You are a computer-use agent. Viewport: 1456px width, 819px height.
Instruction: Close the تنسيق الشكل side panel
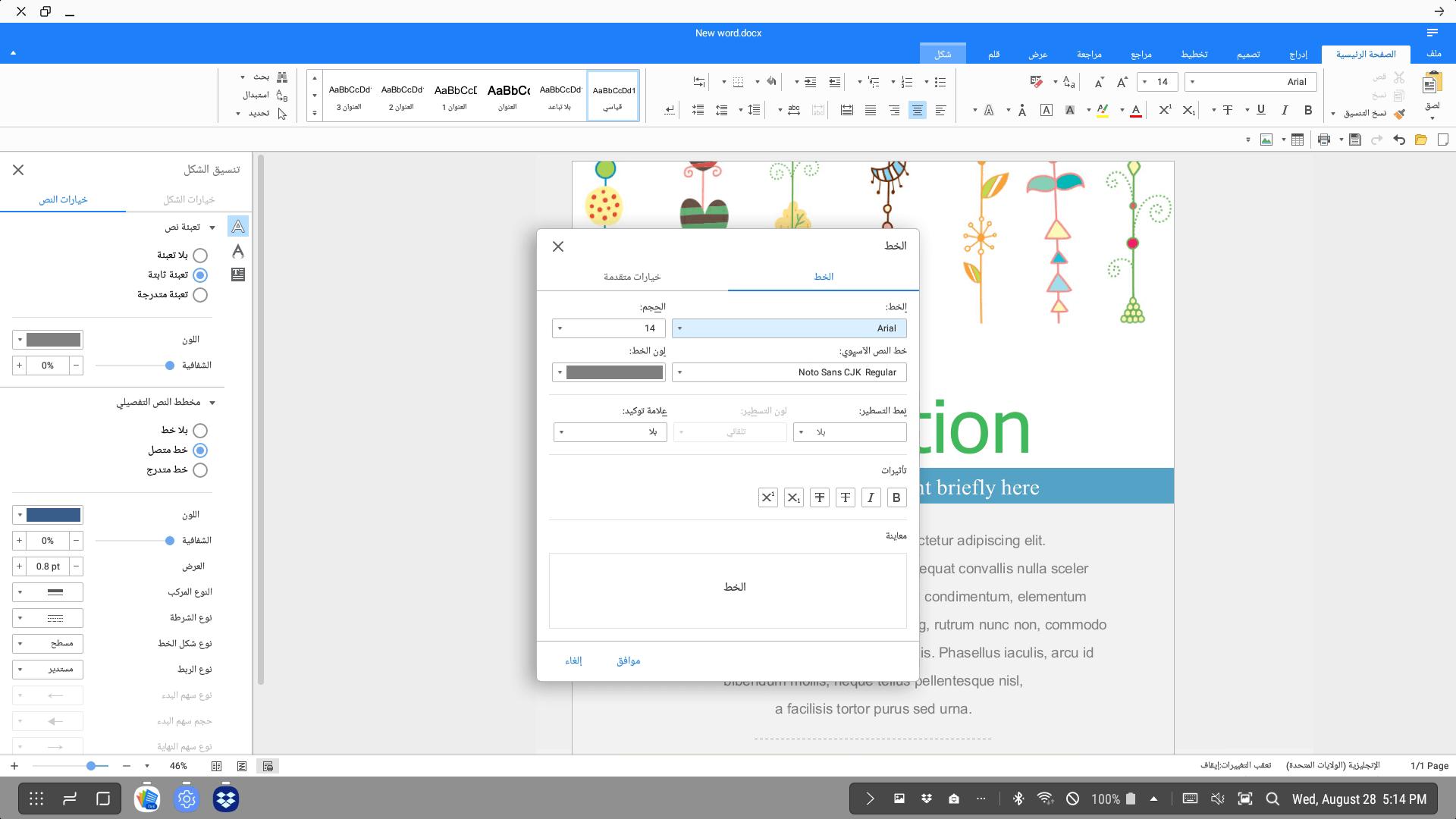click(x=18, y=170)
